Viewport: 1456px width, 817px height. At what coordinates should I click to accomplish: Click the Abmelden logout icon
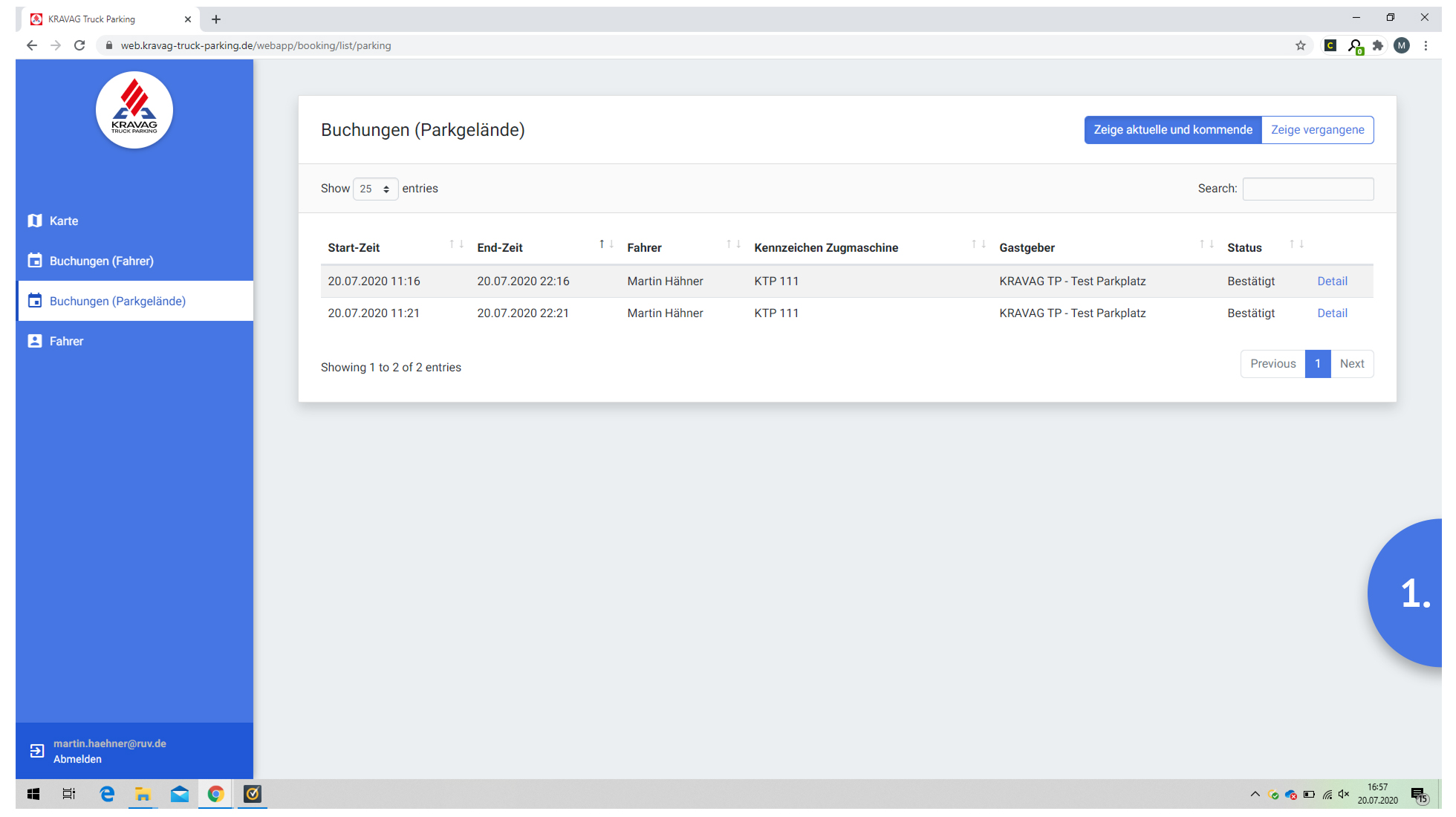(x=36, y=749)
